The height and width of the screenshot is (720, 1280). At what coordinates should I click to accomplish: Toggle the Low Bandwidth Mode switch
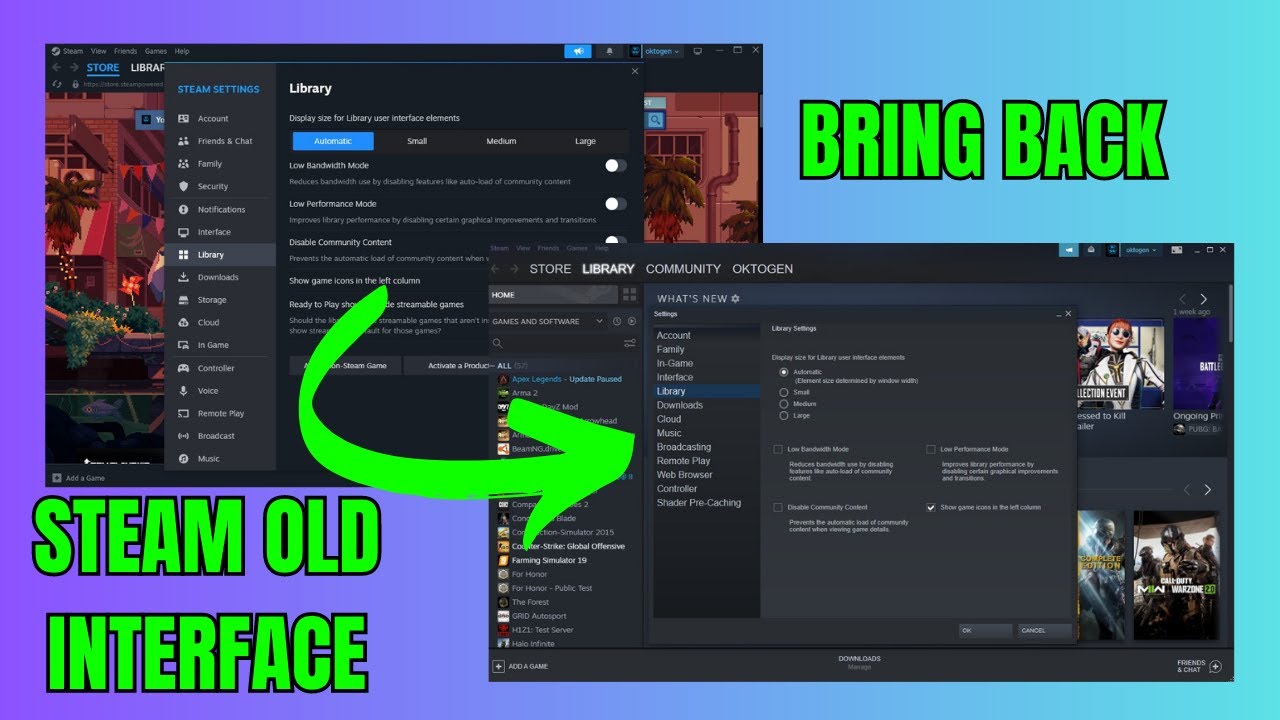tap(616, 165)
